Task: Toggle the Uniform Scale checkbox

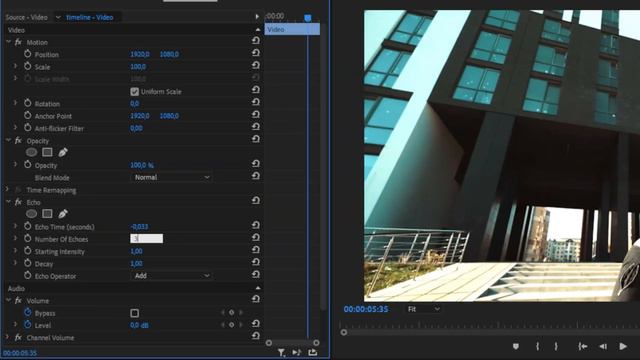Action: 134,91
